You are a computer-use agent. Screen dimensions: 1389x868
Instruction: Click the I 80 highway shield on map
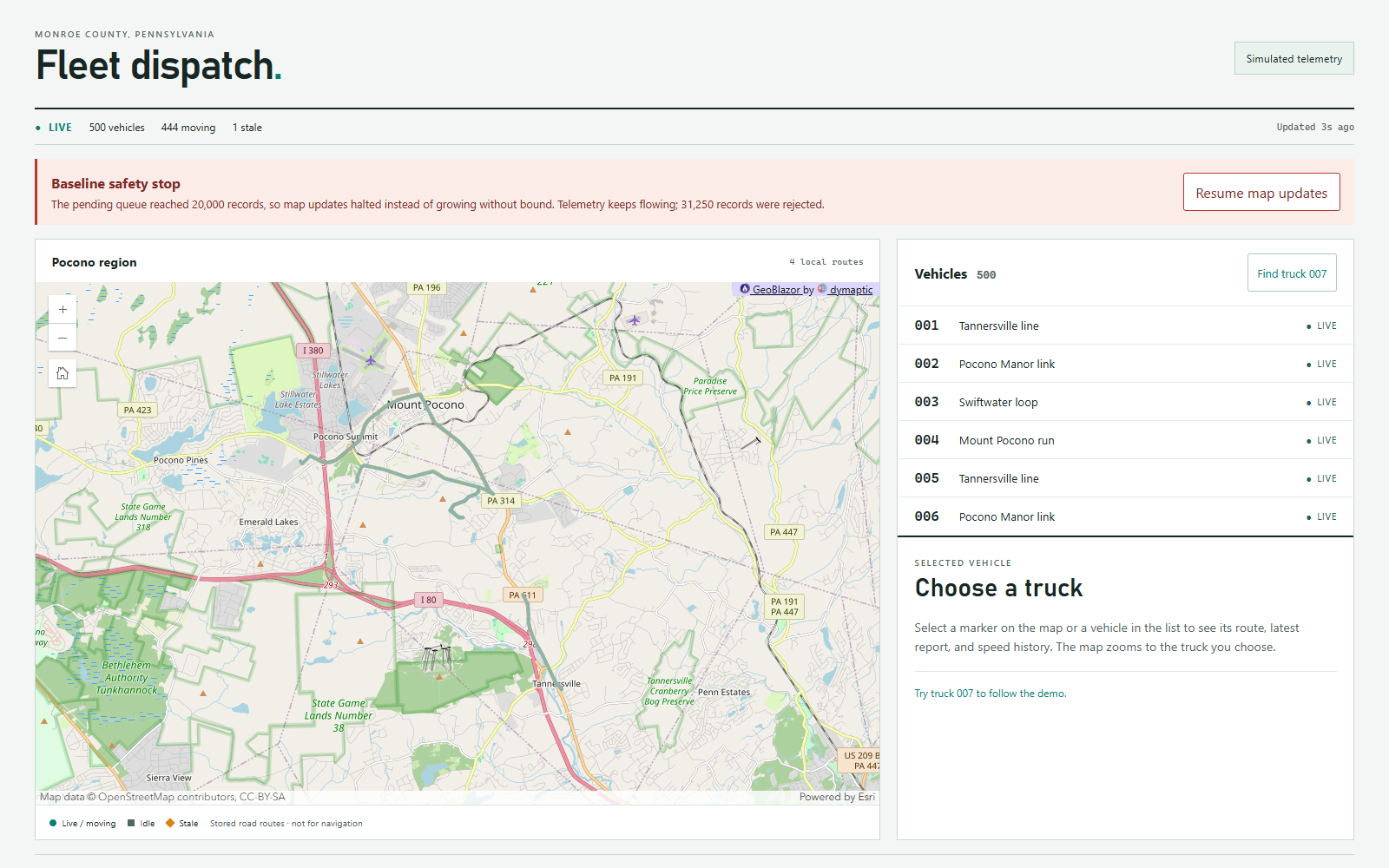point(428,600)
